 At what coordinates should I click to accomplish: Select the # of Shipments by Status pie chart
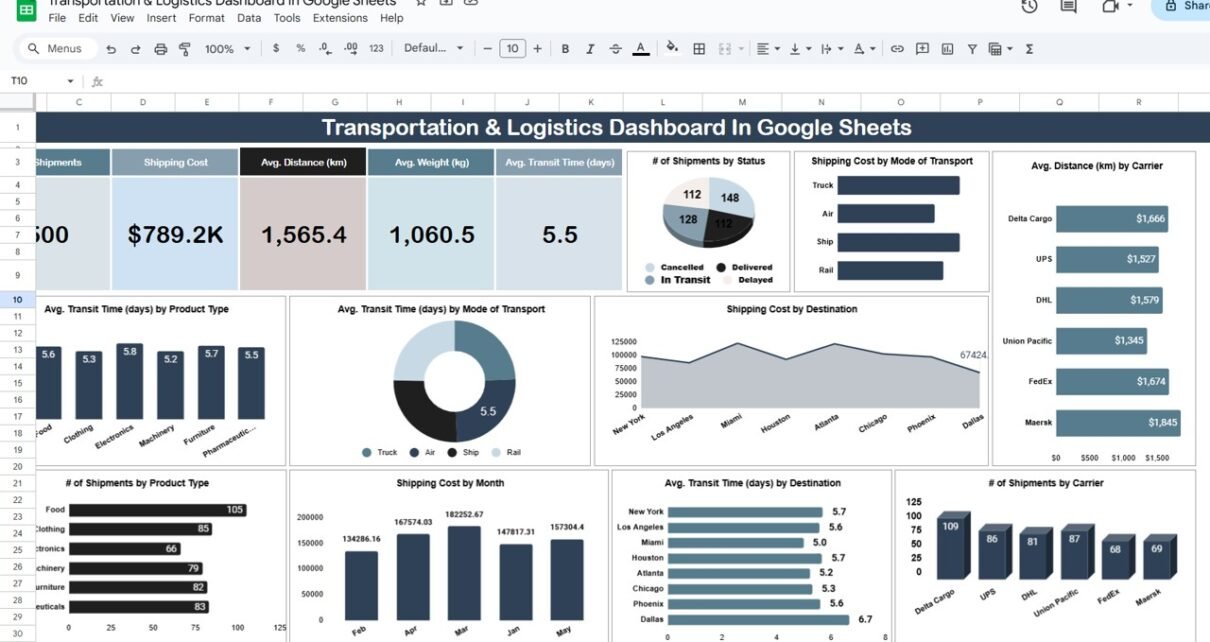[x=708, y=221]
